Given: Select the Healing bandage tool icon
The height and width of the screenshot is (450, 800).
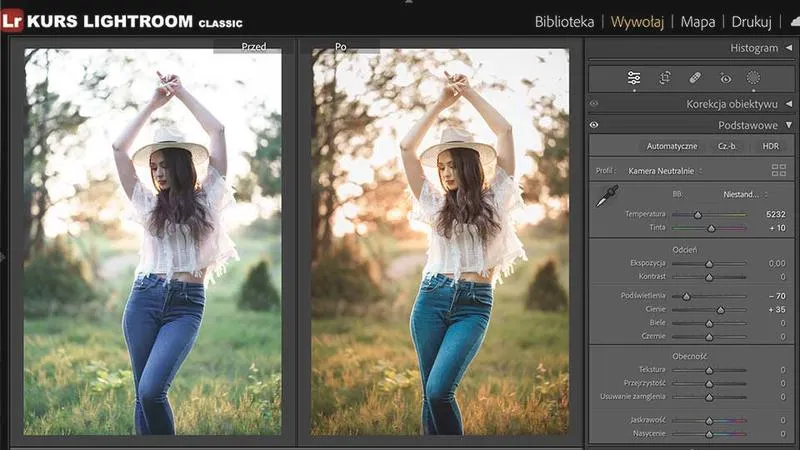Looking at the screenshot, I should (x=695, y=78).
